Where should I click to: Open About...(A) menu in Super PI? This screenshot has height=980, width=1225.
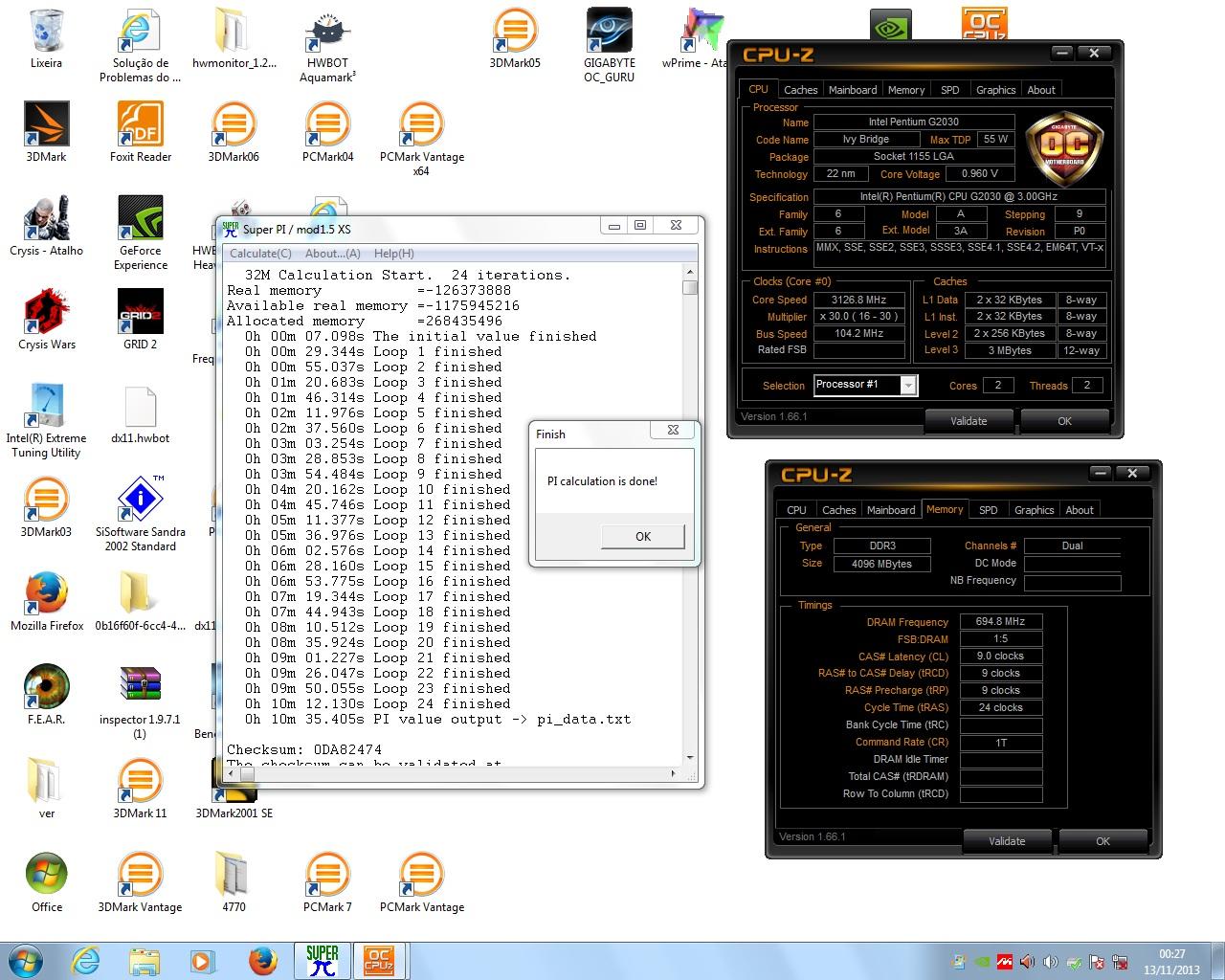332,254
